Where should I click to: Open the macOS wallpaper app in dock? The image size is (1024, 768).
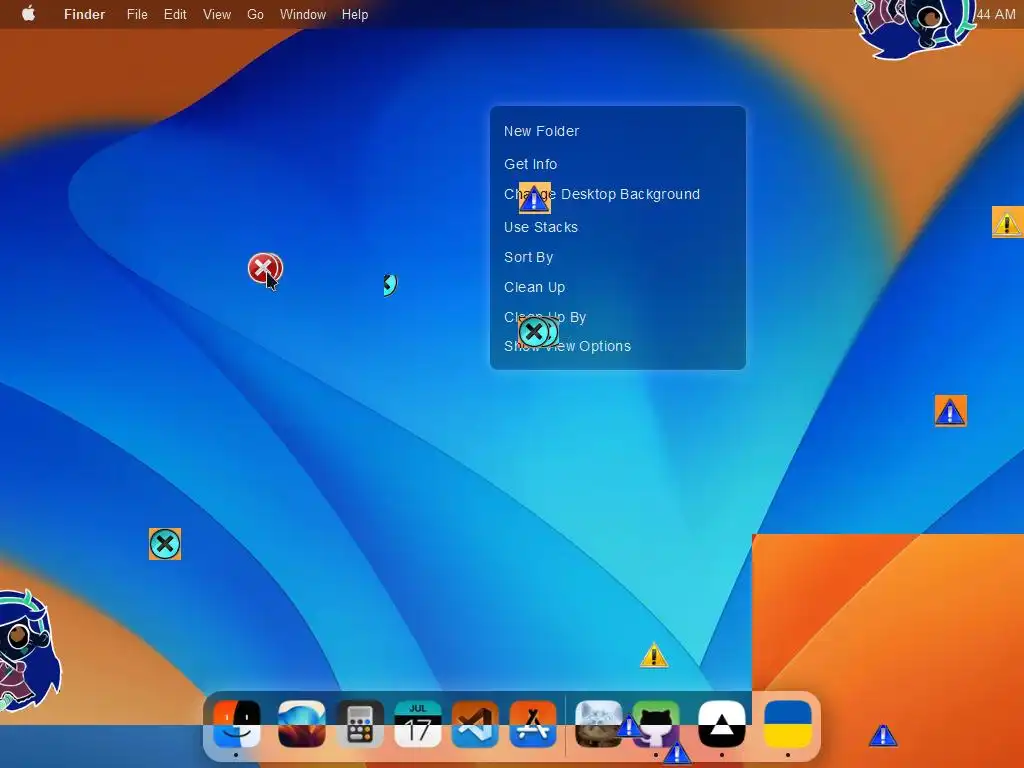pos(302,724)
